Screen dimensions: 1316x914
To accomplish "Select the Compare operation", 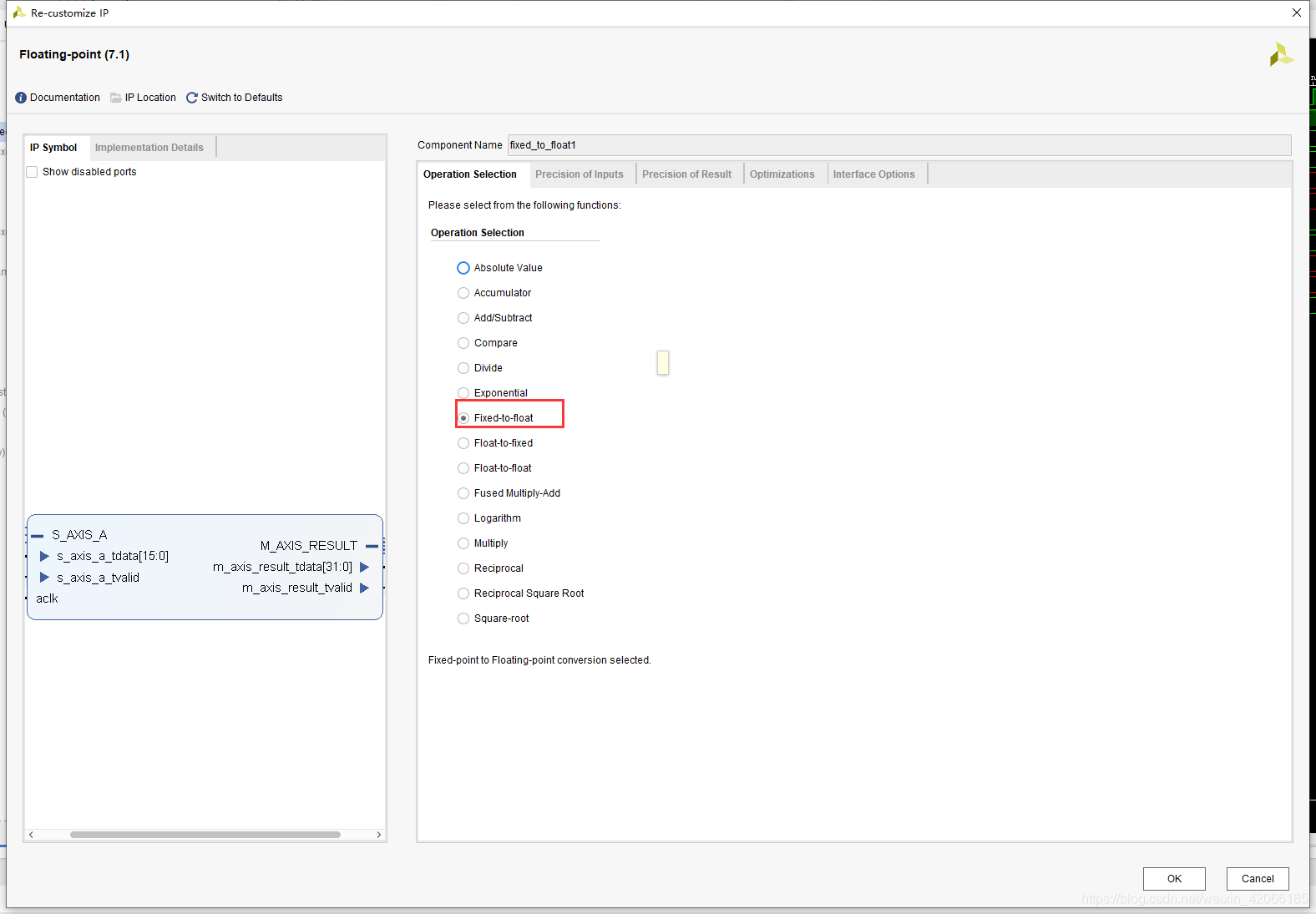I will pos(463,343).
